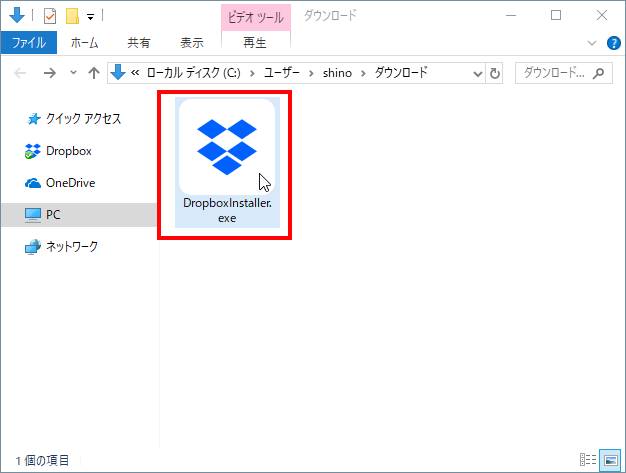This screenshot has width=626, height=473.
Task: Click the download folder icon in address bar
Action: pos(118,73)
